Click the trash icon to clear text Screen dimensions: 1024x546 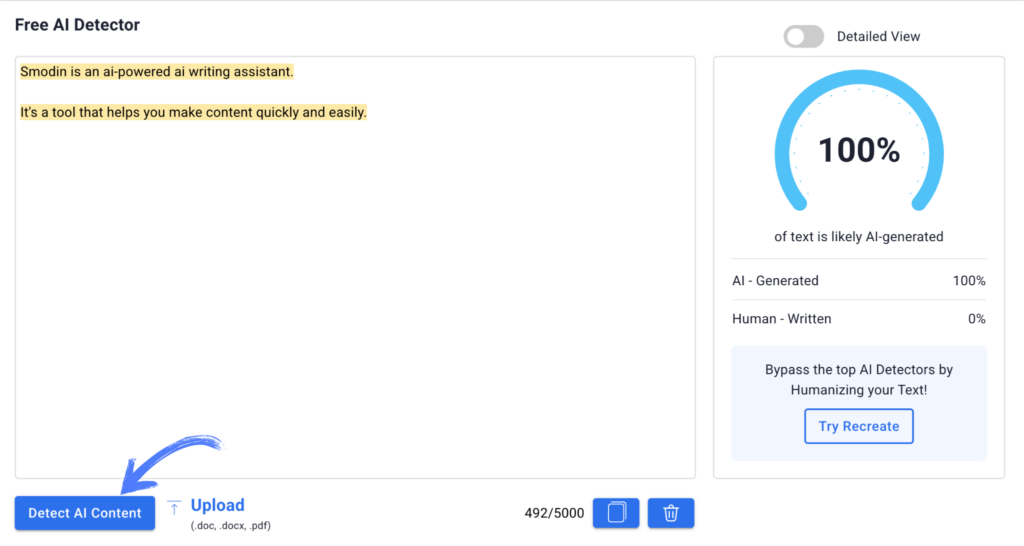click(671, 513)
